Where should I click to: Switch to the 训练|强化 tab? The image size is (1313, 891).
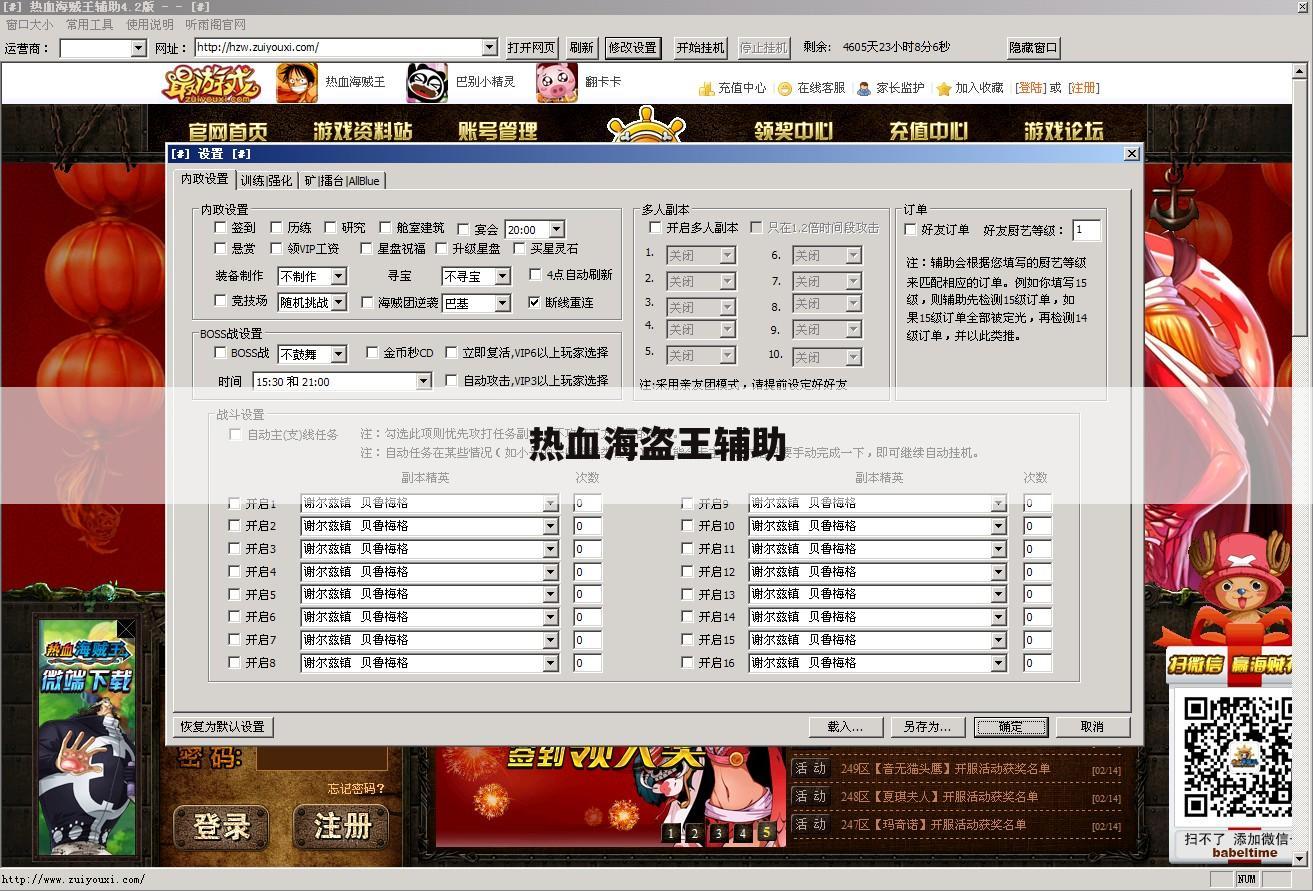[267, 181]
